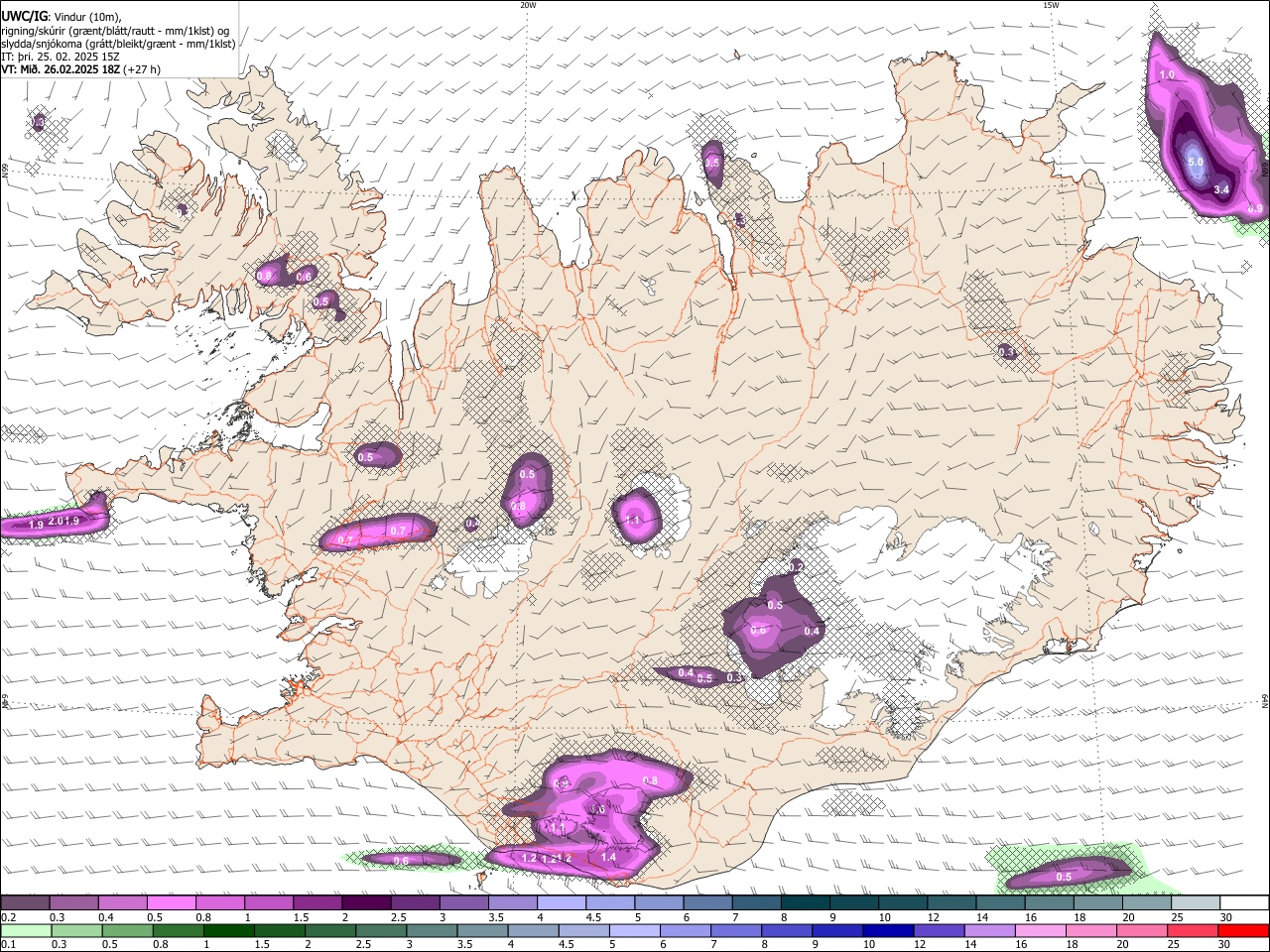The width and height of the screenshot is (1270, 952).
Task: Click the '1.1' value in the central highland patch
Action: 633,520
